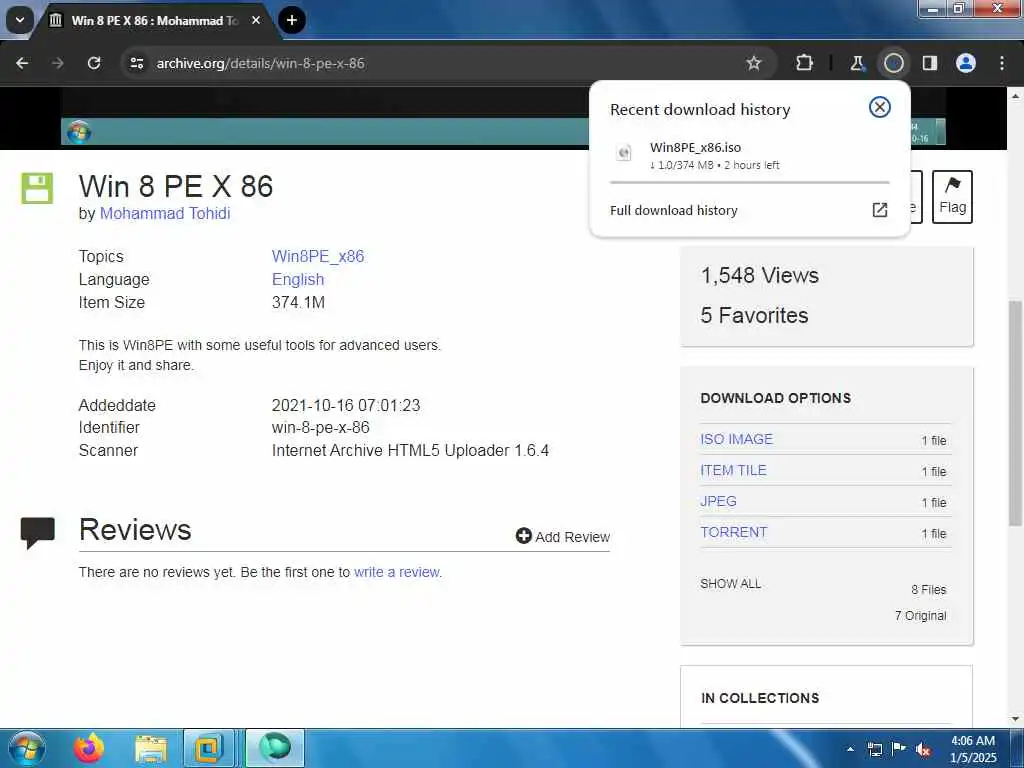Reload the archive.org page
Screen dimensions: 1024x768
tap(94, 63)
